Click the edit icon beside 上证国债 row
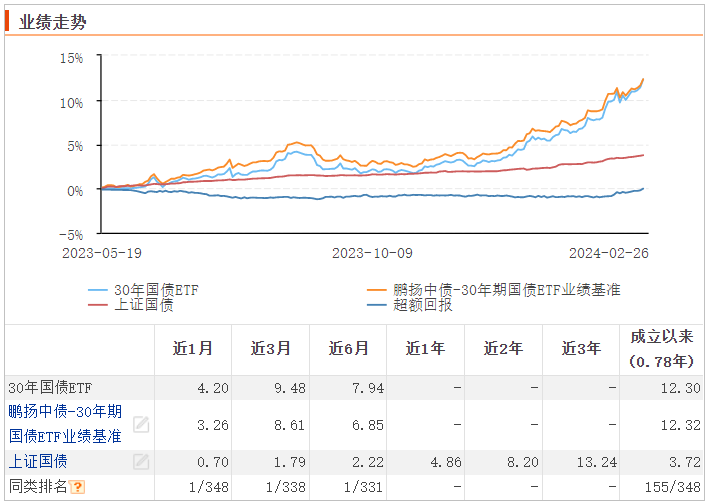Image resolution: width=708 pixels, height=504 pixels. pos(141,461)
